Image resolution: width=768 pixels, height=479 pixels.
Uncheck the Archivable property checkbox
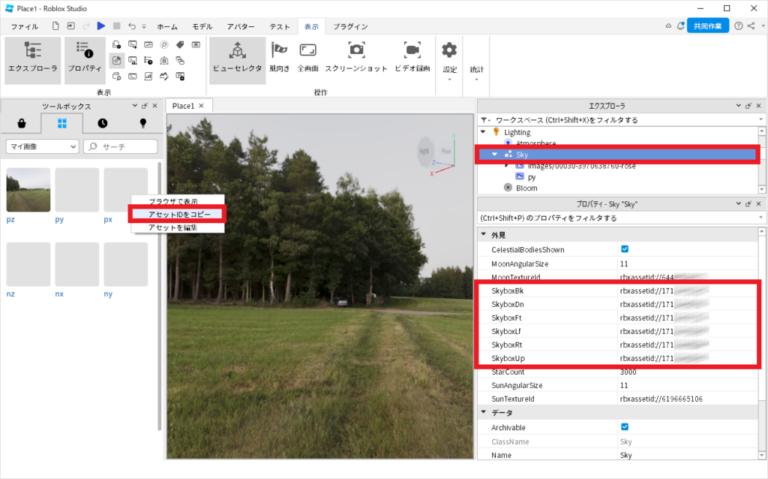[x=625, y=427]
